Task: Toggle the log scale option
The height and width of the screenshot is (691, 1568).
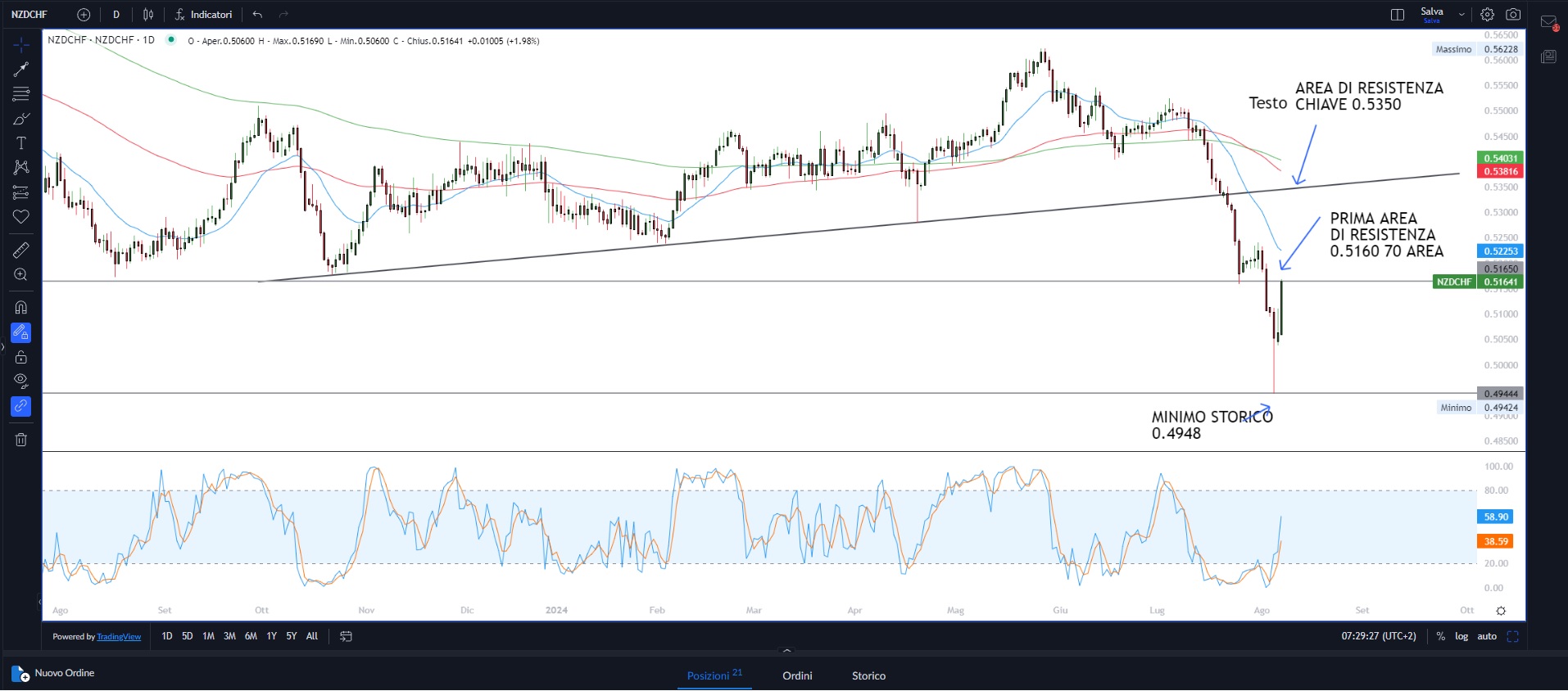Action: tap(1462, 636)
